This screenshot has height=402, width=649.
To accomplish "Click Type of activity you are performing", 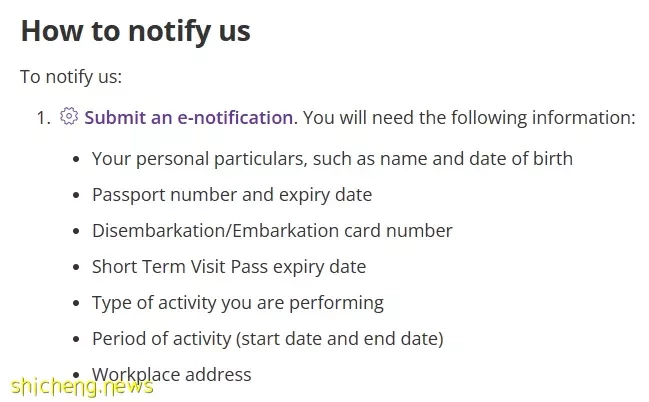I will tap(238, 303).
